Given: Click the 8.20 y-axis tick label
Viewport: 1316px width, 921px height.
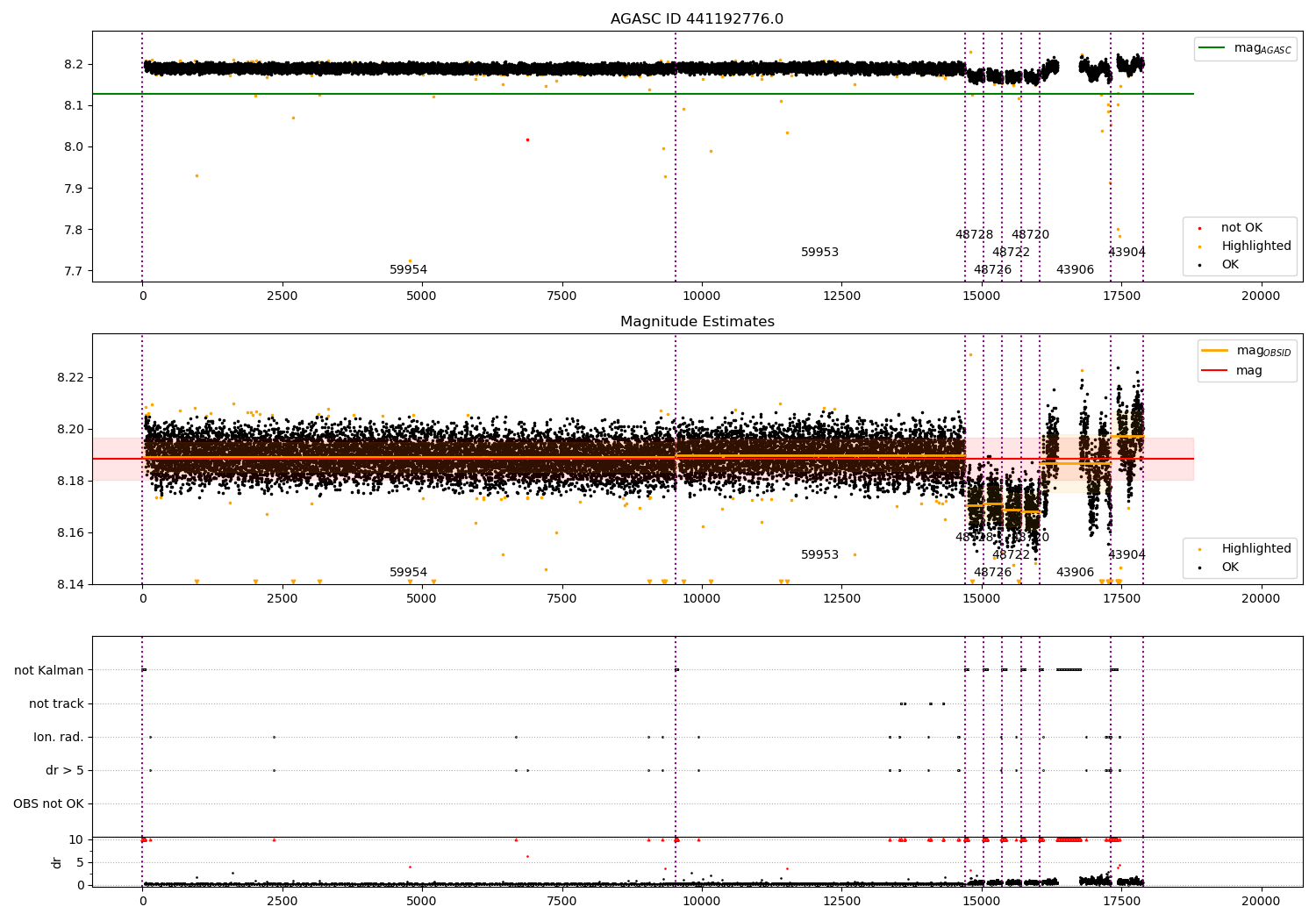Looking at the screenshot, I should tap(70, 430).
